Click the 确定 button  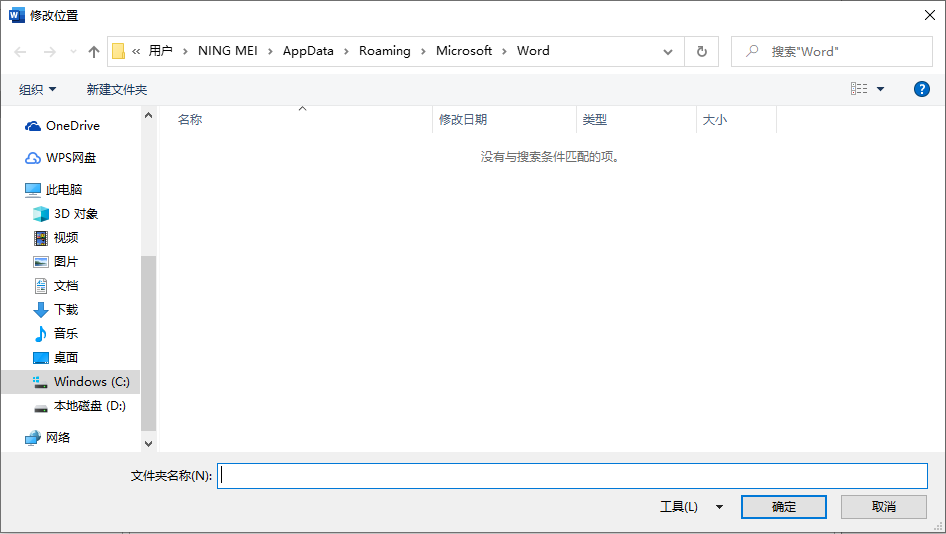(x=783, y=507)
